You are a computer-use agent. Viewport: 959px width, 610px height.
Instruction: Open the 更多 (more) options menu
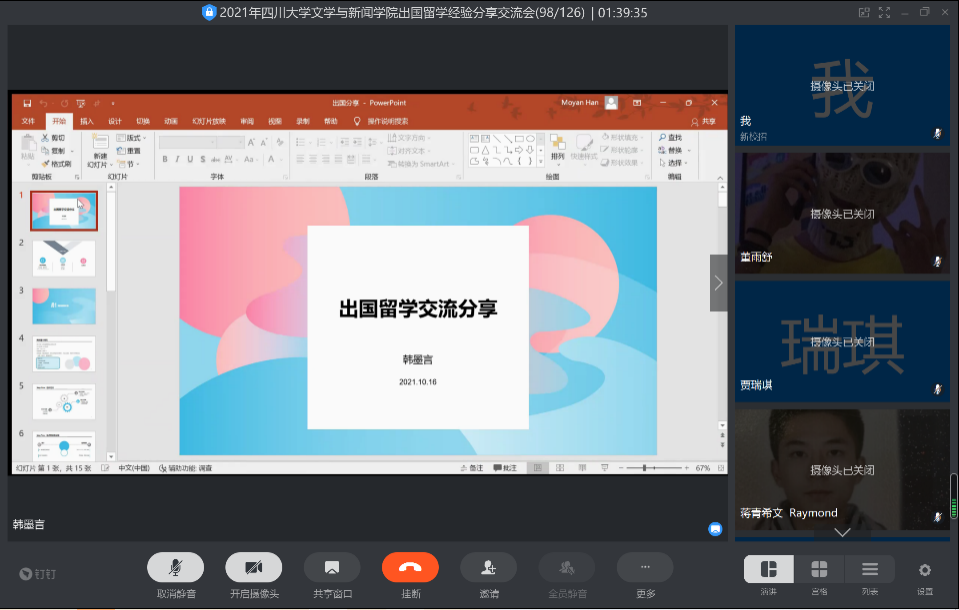(x=644, y=567)
